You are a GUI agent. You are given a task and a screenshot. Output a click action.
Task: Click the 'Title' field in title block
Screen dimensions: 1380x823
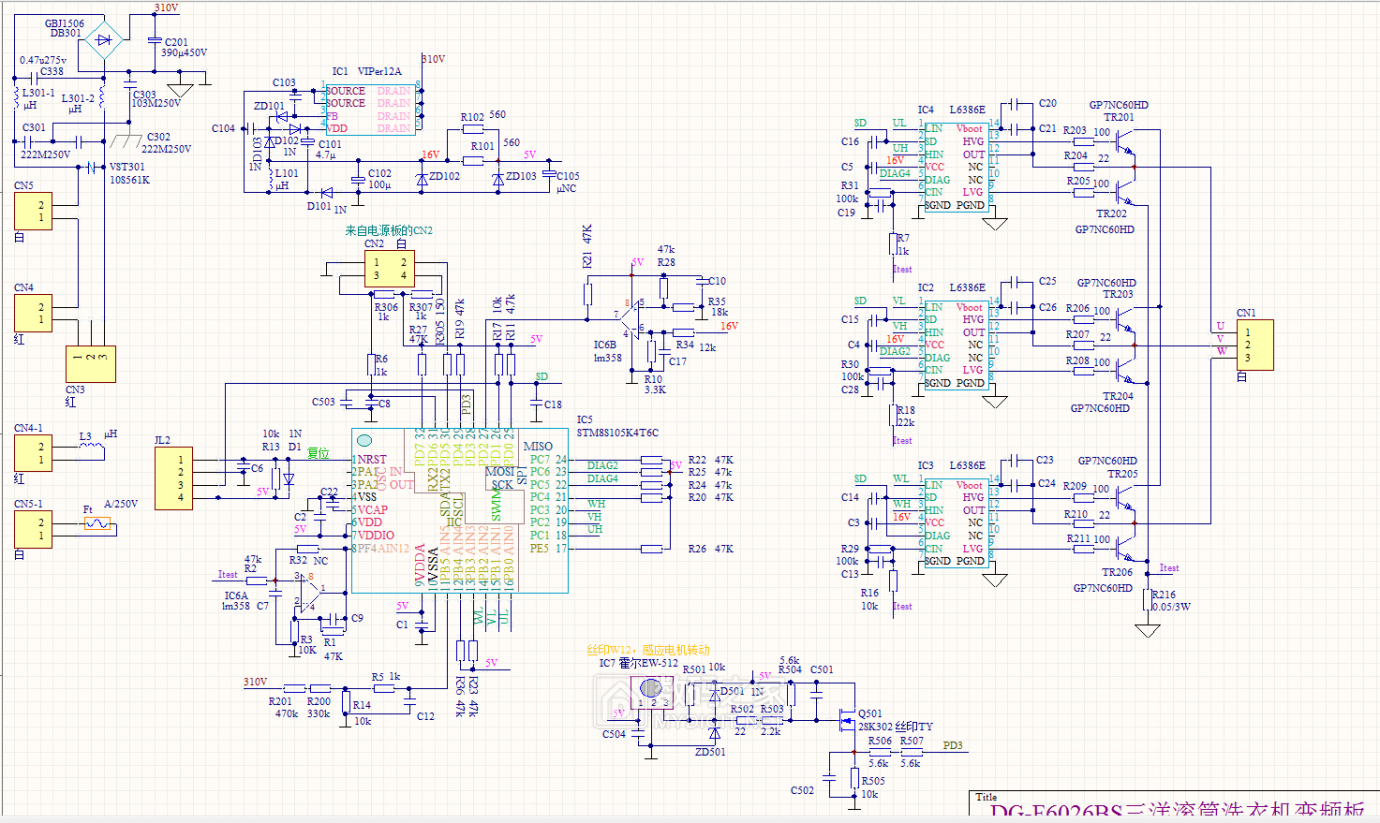986,797
